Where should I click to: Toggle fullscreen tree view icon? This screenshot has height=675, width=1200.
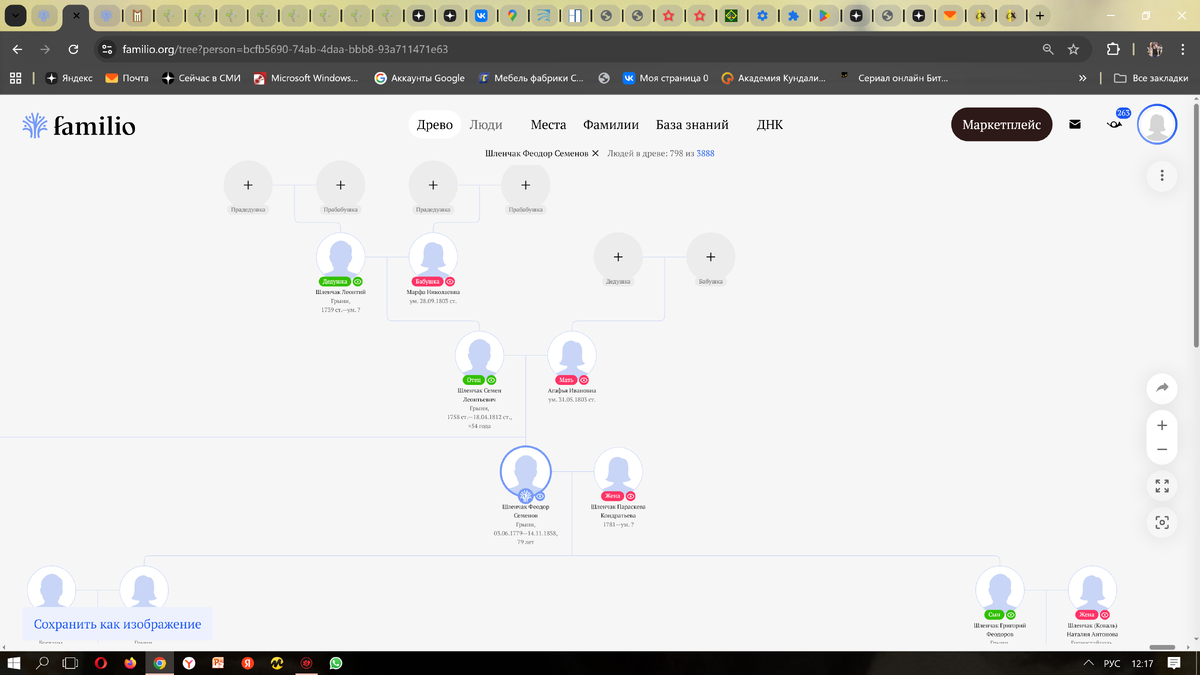[1162, 486]
